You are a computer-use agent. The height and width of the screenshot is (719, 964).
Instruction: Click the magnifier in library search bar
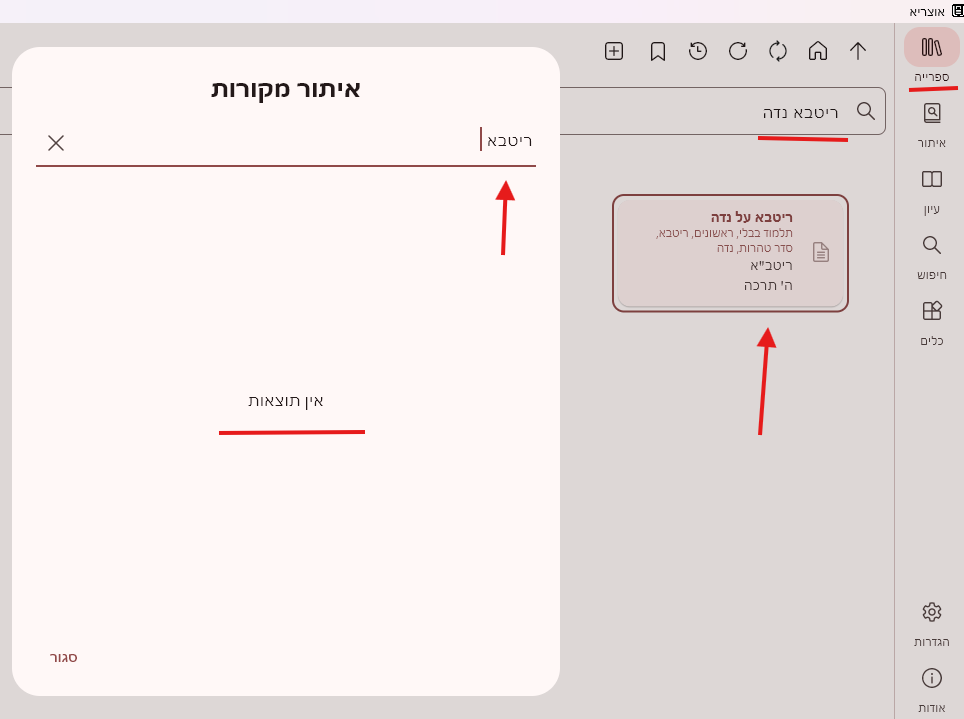point(866,111)
